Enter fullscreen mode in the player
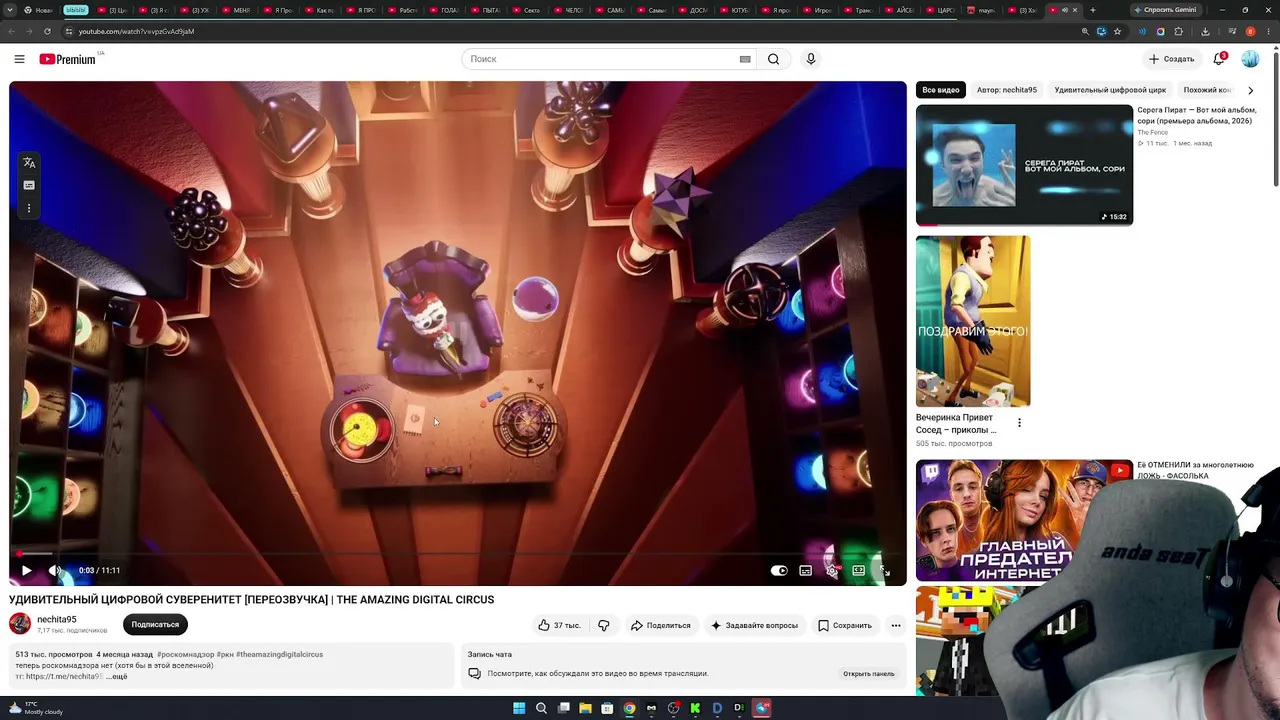This screenshot has width=1280, height=720. click(x=884, y=571)
